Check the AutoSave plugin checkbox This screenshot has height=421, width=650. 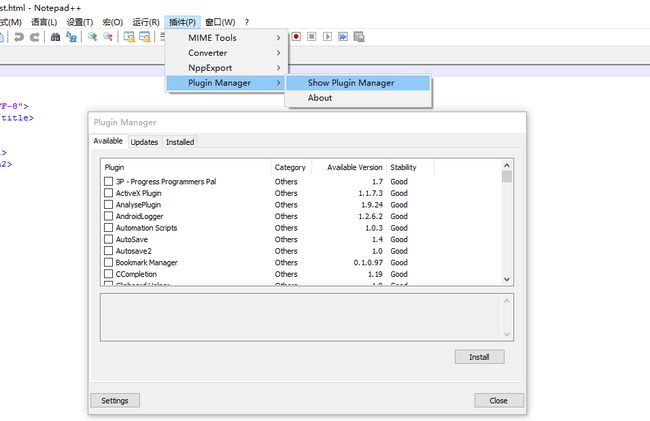[x=108, y=239]
